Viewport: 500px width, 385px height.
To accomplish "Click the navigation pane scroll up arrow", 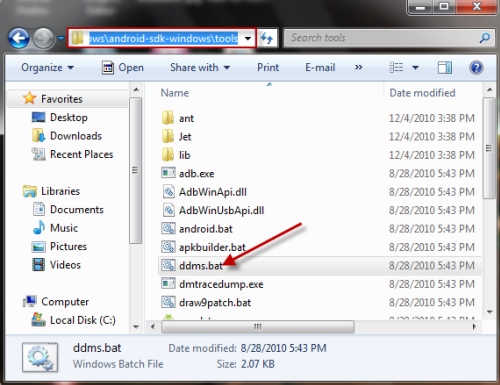I will (136, 90).
